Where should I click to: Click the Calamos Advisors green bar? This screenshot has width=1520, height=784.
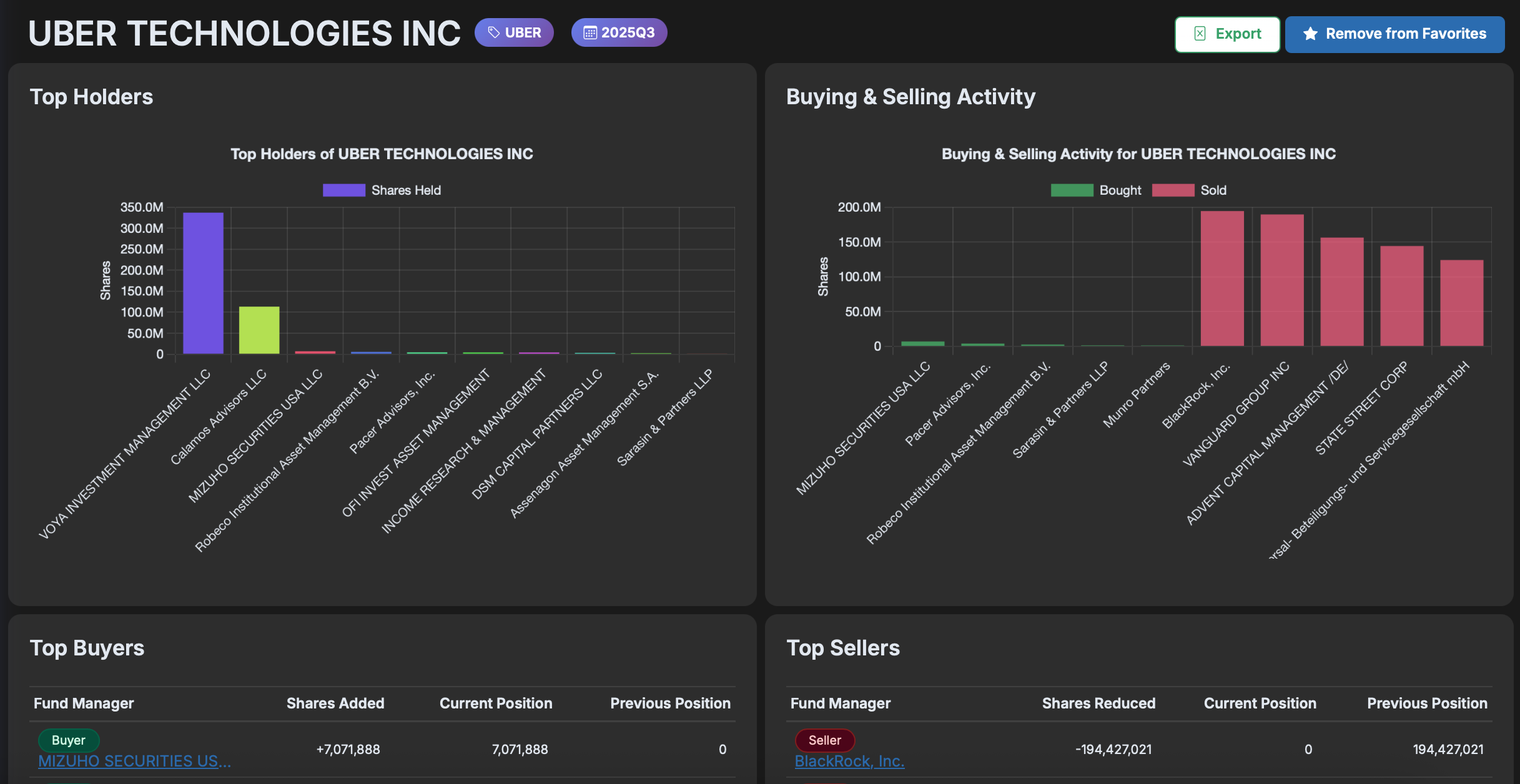259,330
